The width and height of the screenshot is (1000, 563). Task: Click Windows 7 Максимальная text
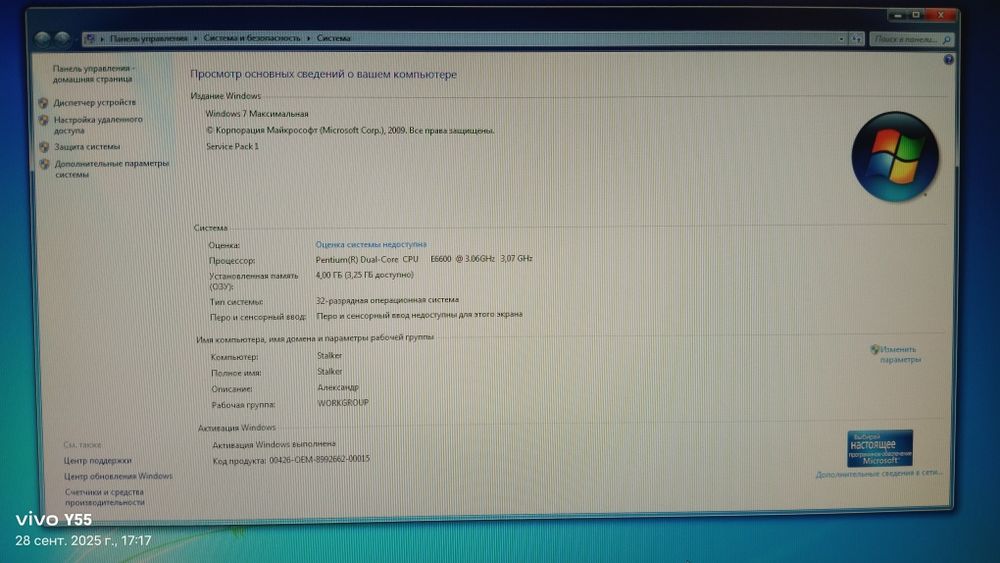[x=257, y=113]
